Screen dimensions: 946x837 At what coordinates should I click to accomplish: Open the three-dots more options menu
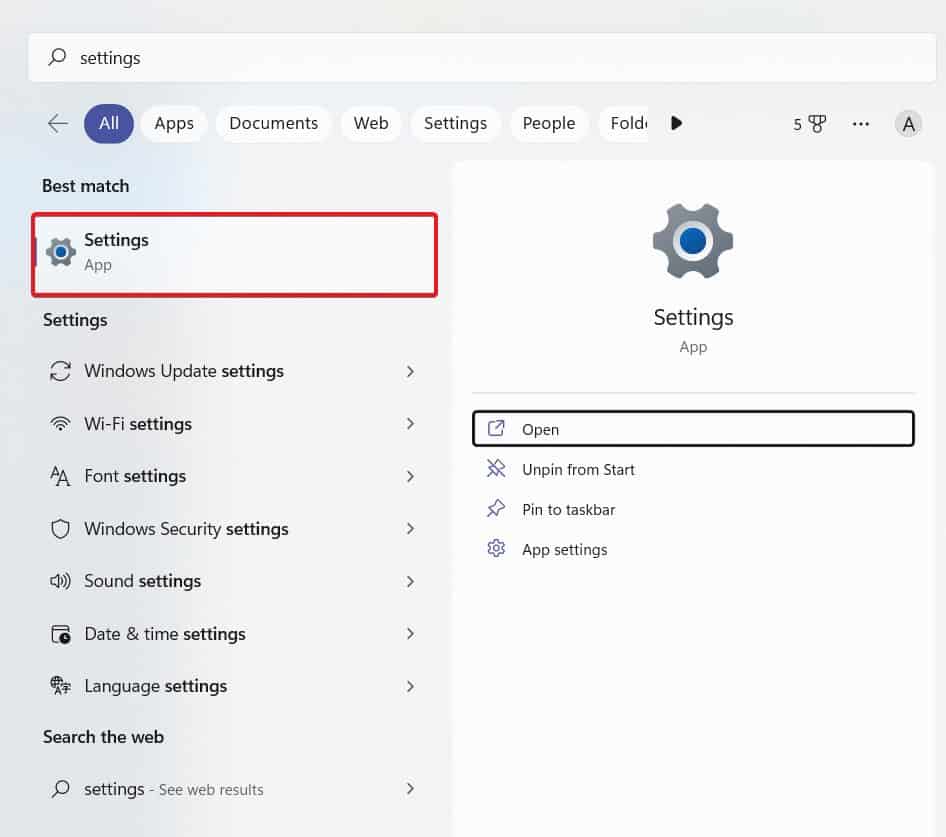tap(860, 124)
